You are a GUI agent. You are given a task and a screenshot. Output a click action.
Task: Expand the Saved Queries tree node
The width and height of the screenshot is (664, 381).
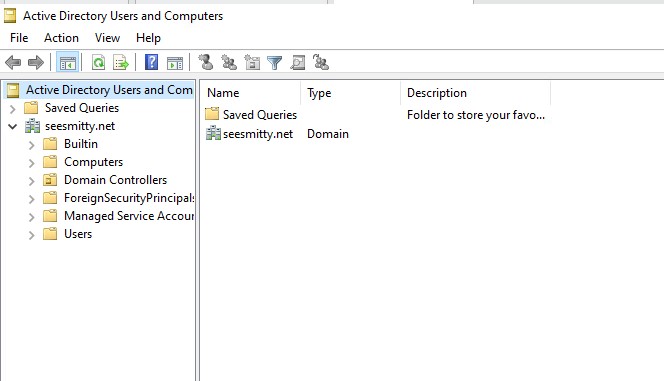tap(12, 109)
